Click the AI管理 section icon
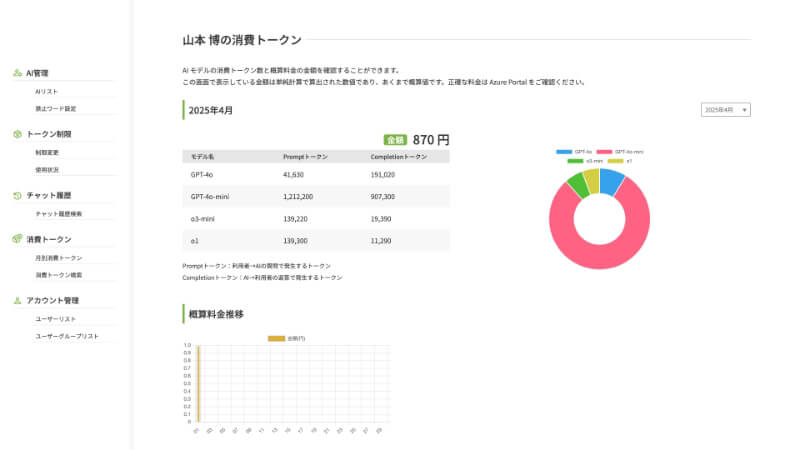Image resolution: width=800 pixels, height=450 pixels. [17, 73]
